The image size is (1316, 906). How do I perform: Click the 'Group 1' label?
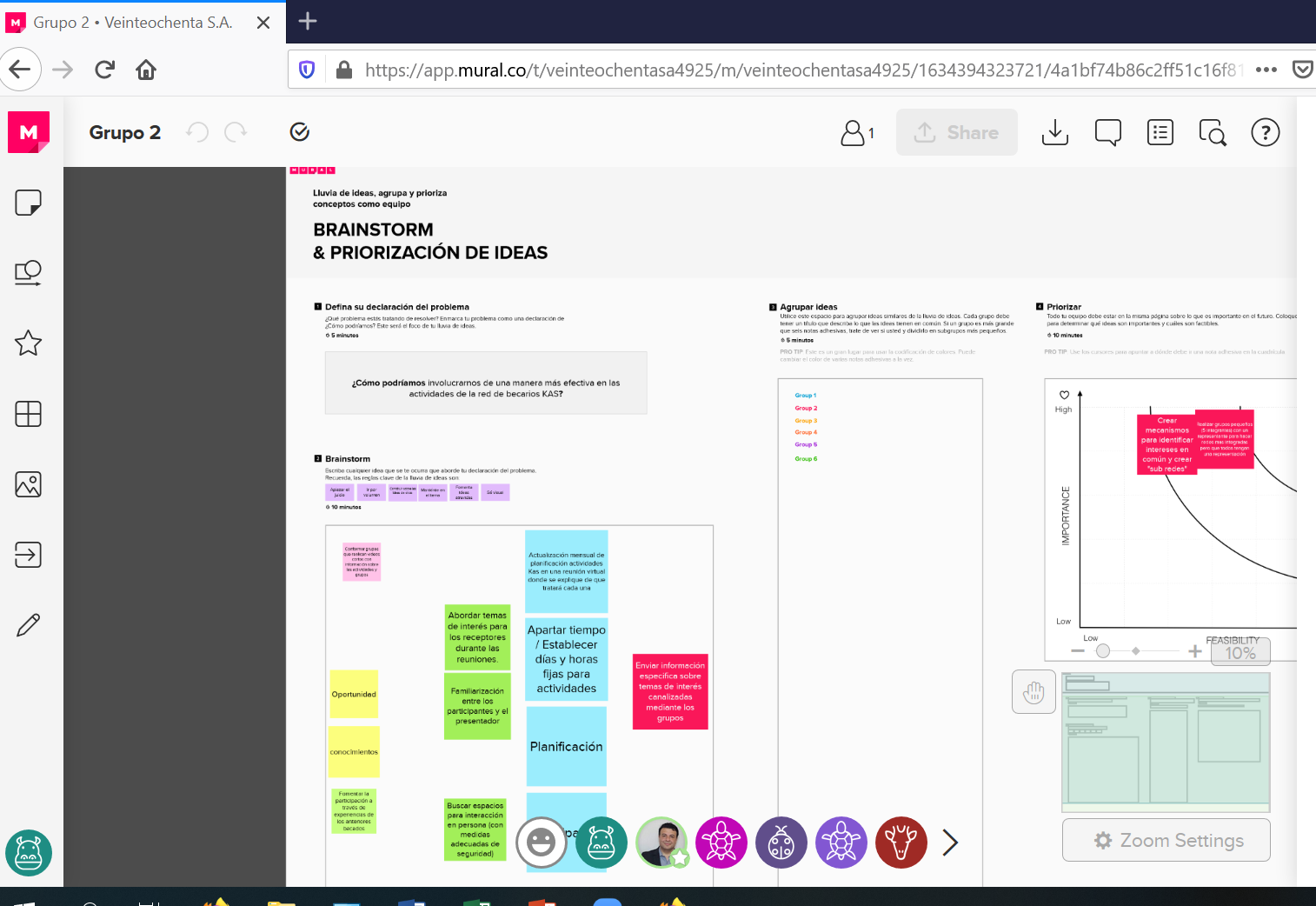point(806,396)
